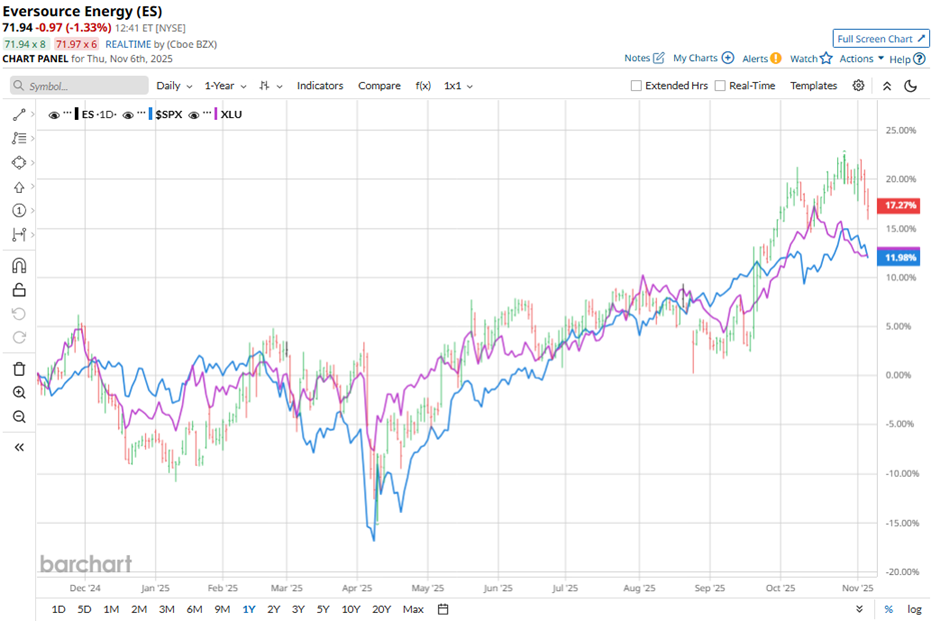Click the Full Screen Chart button
The height and width of the screenshot is (621, 940).
881,38
